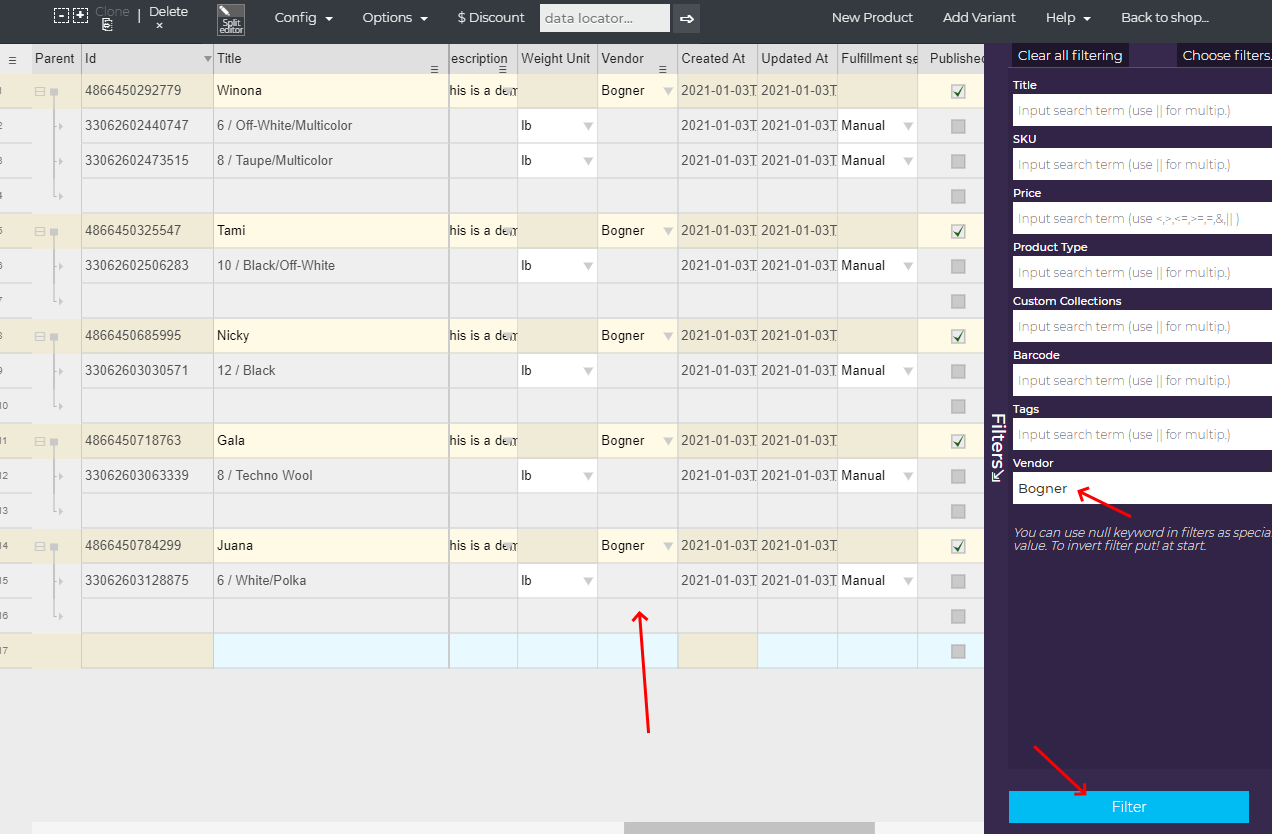This screenshot has height=834, width=1272.
Task: Click the collapse-all minus icon in toolbar
Action: click(61, 16)
